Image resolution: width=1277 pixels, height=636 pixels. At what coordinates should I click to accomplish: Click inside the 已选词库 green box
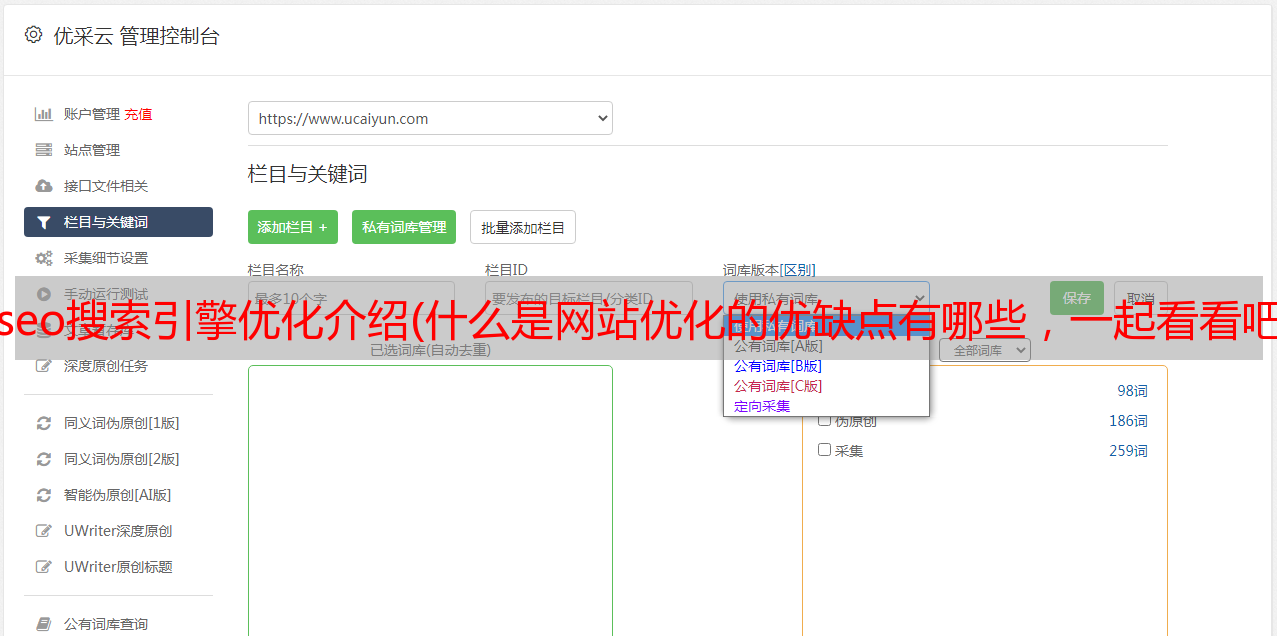click(x=430, y=500)
